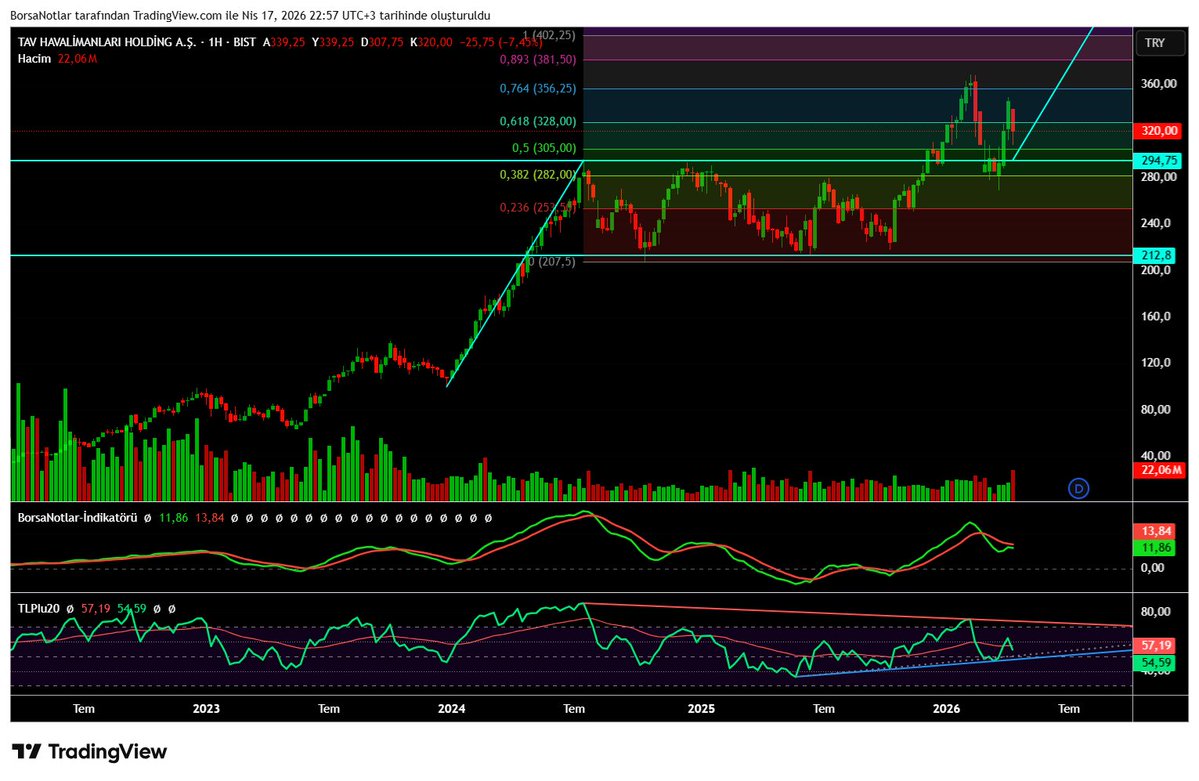1199x781 pixels.
Task: Click the green 54,59 value in TLPlu20 legend
Action: (x=132, y=609)
